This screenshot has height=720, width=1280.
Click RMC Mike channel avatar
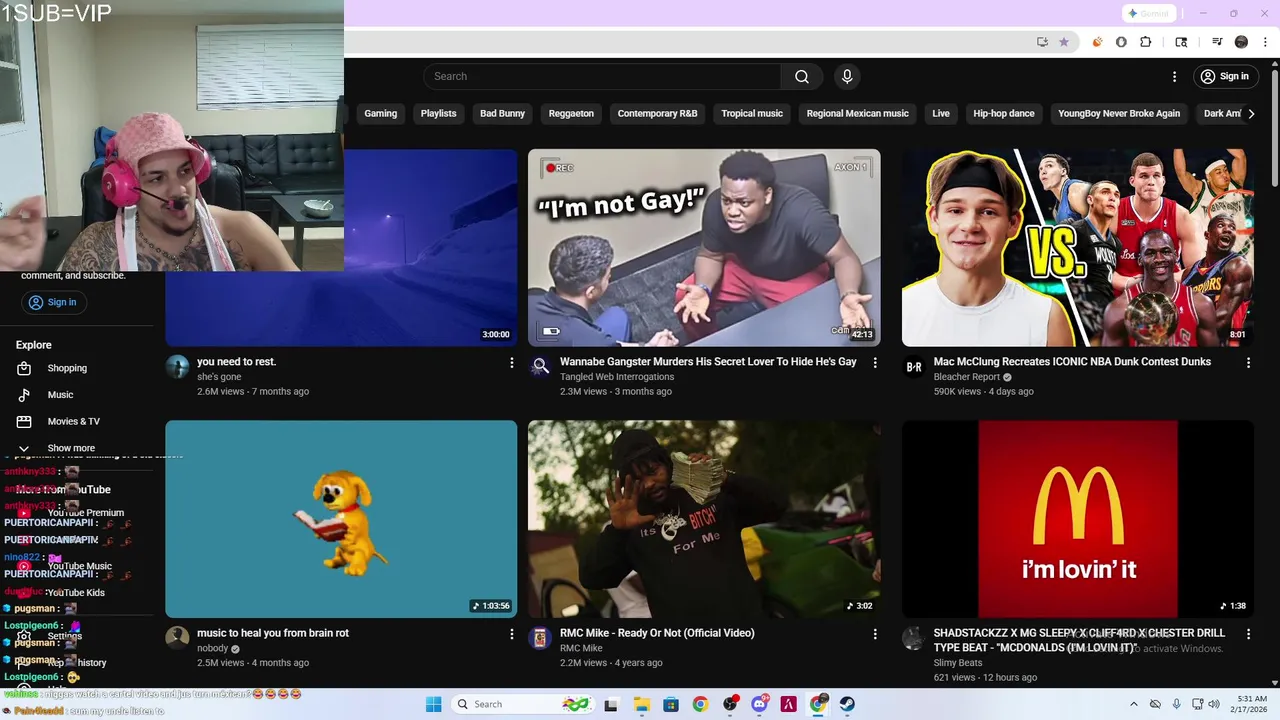point(540,638)
